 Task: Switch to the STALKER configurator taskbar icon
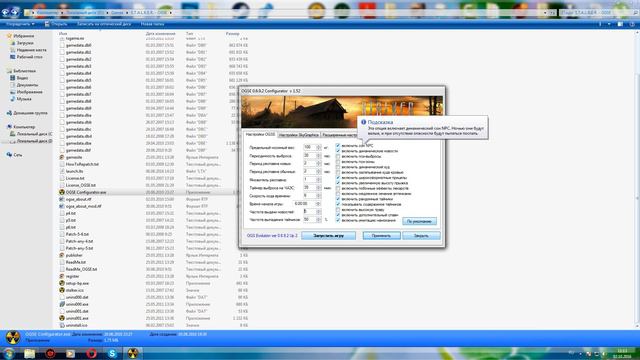[x=133, y=353]
